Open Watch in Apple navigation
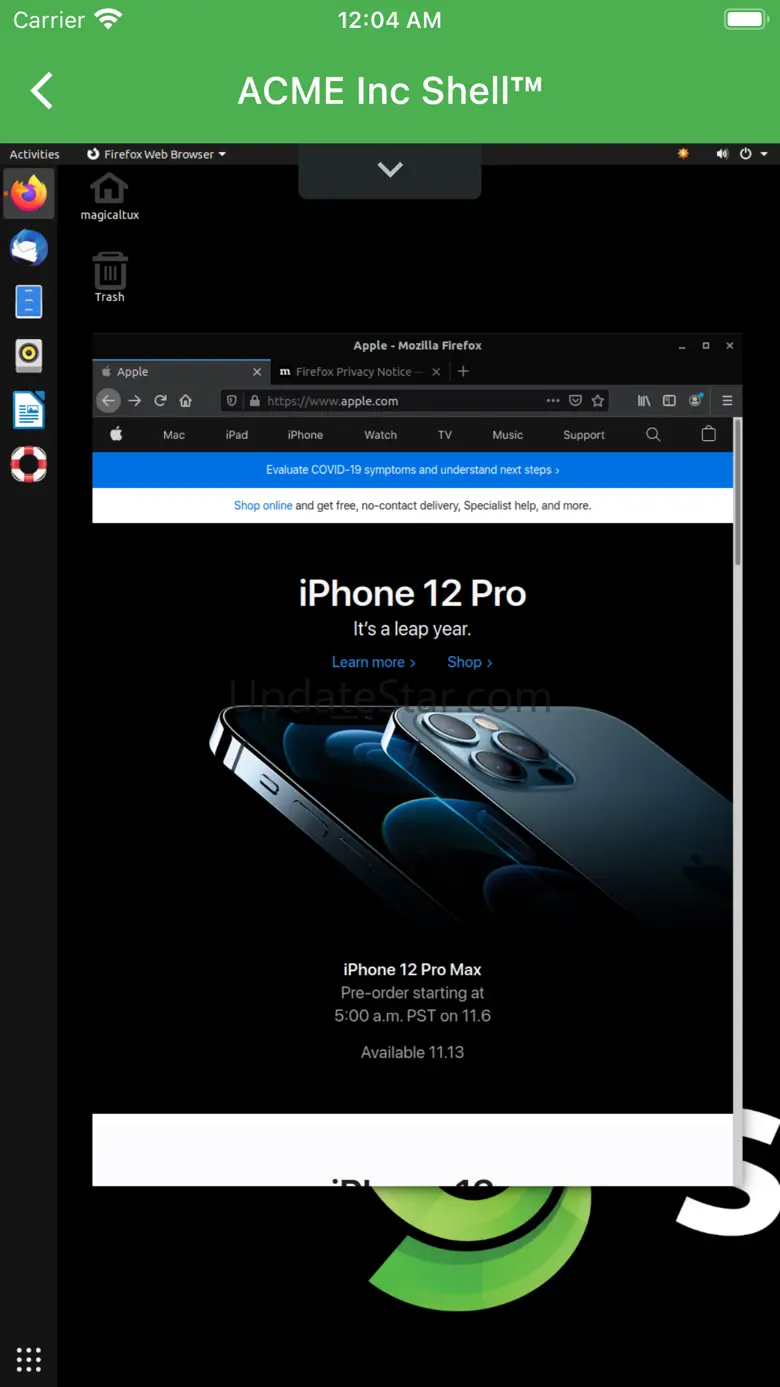780x1387 pixels. pos(380,435)
